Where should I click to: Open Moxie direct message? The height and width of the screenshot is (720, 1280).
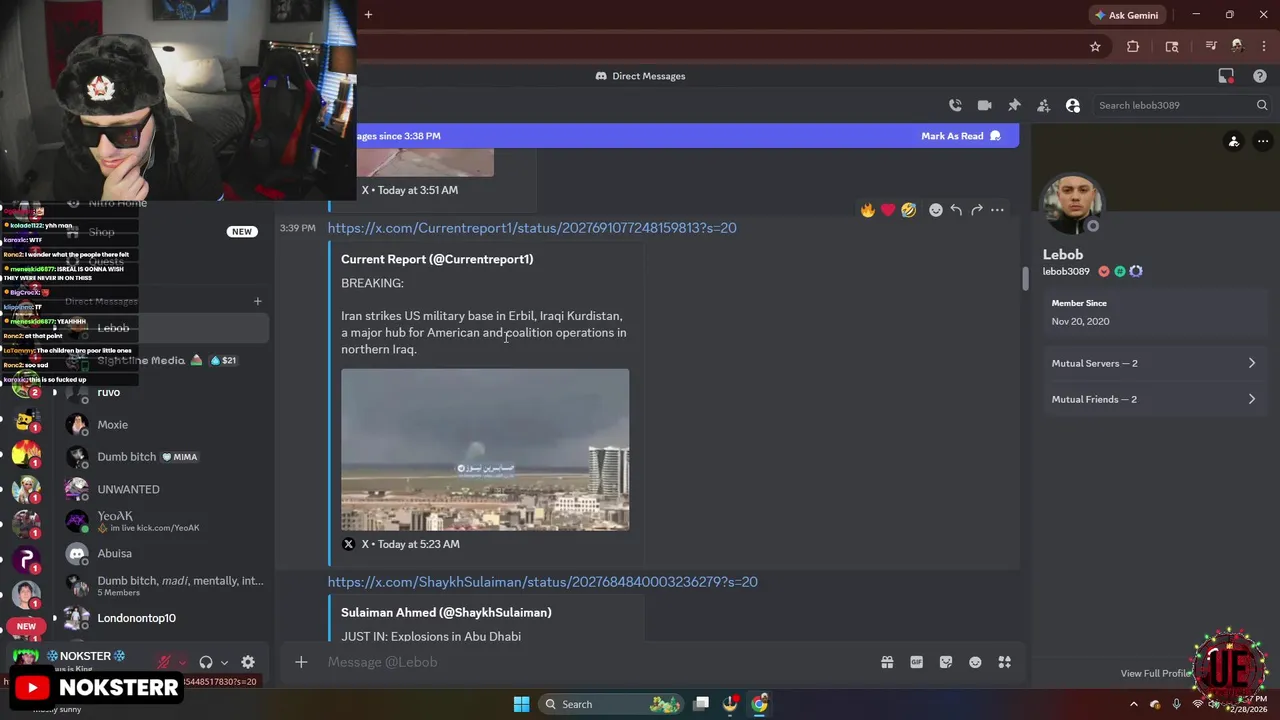click(162, 425)
